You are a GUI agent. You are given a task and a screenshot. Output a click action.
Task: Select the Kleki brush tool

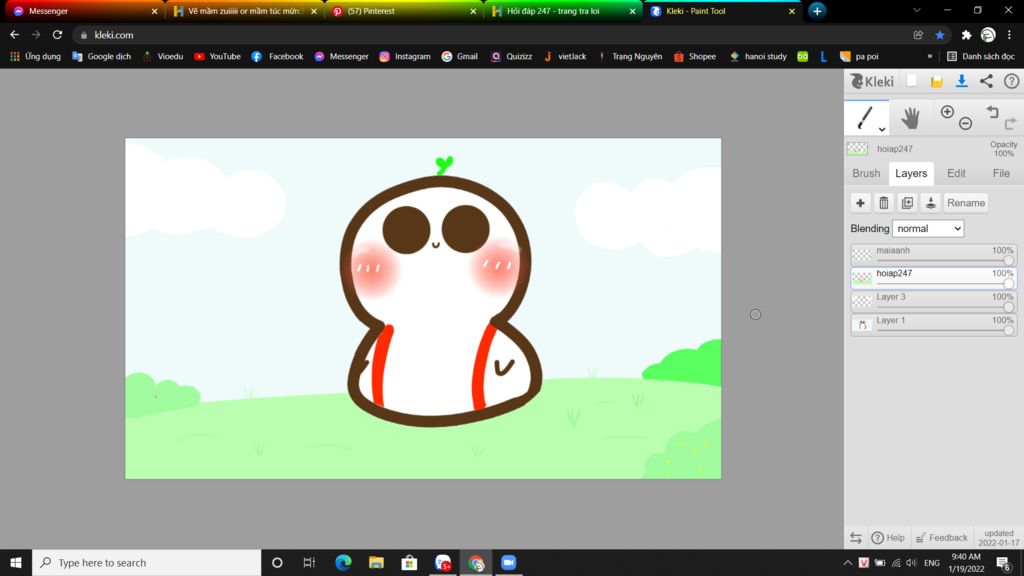coord(865,118)
